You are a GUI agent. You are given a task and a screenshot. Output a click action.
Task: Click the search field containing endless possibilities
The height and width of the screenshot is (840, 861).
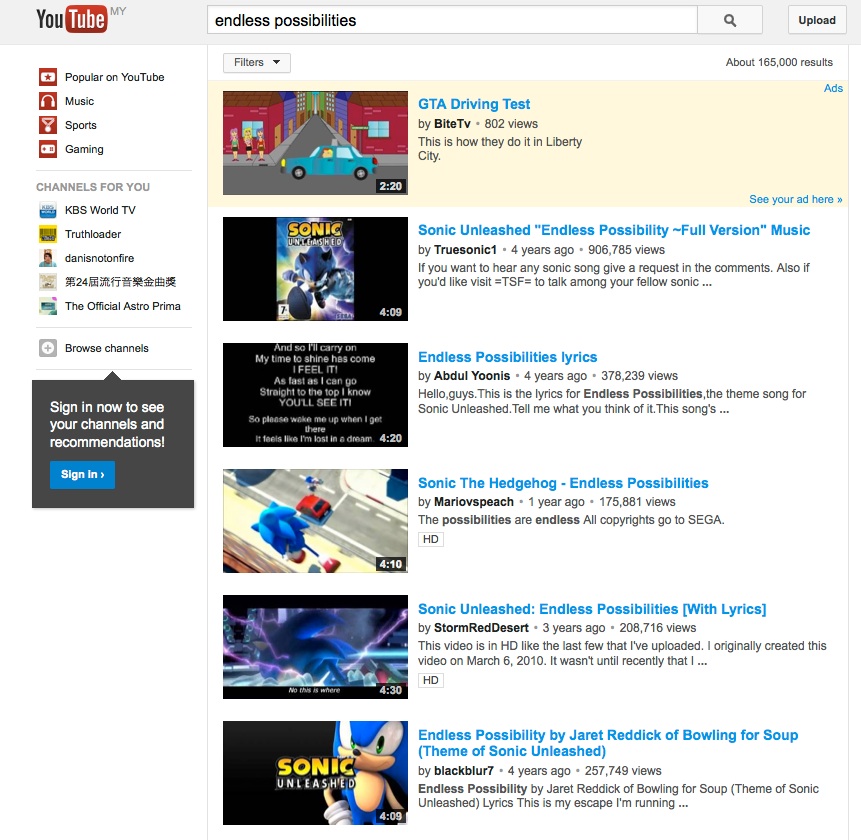pyautogui.click(x=450, y=20)
